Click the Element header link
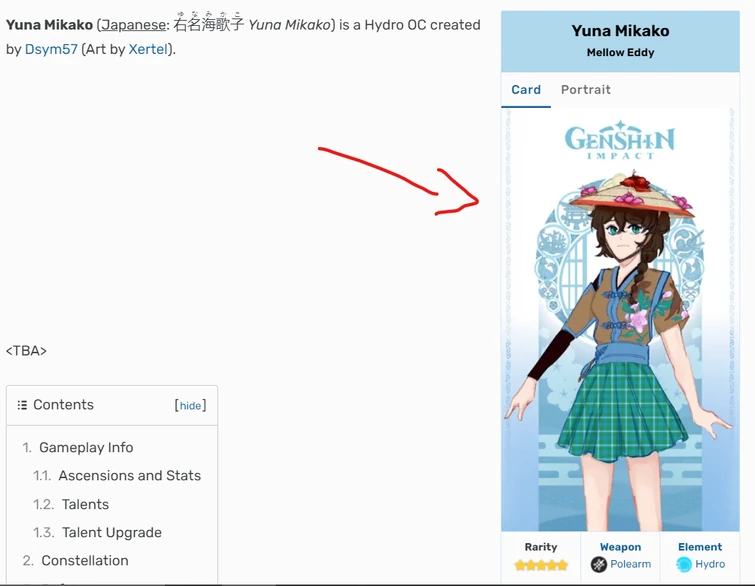This screenshot has height=586, width=755. click(x=700, y=547)
